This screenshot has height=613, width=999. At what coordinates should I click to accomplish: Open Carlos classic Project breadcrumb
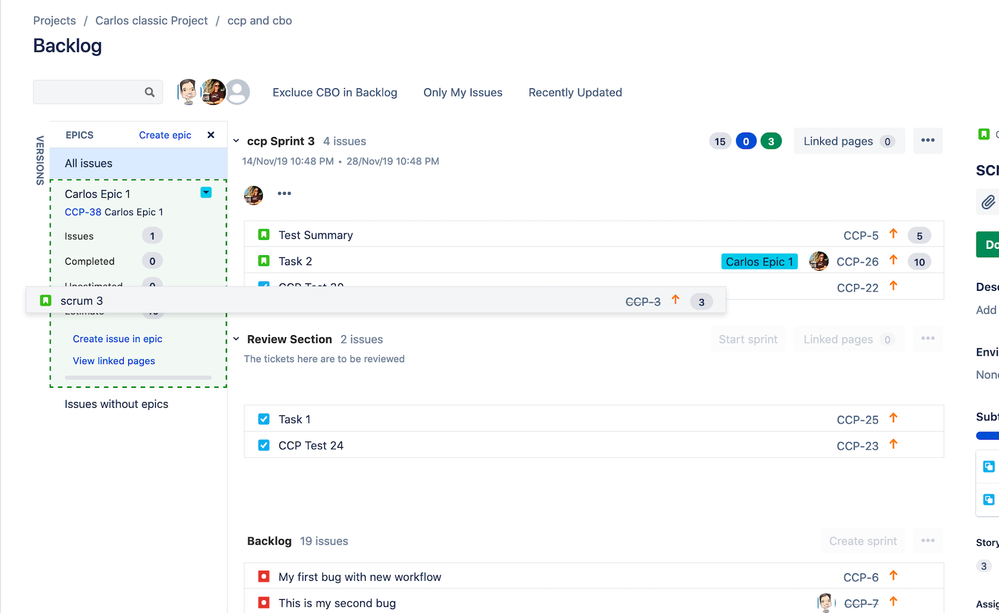tap(152, 20)
